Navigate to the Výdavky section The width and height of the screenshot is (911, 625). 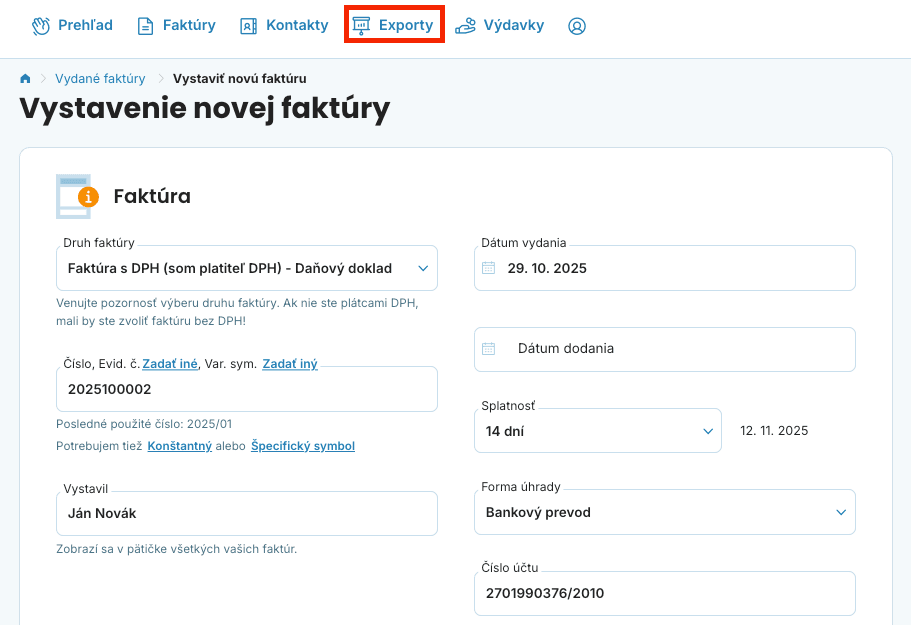[500, 26]
